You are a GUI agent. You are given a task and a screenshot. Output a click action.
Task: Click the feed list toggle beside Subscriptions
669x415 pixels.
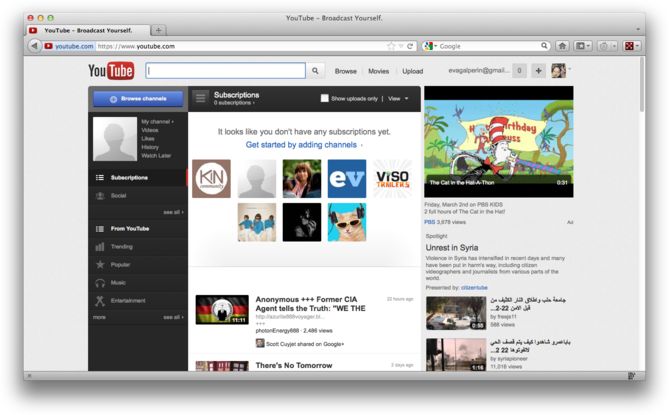pos(201,98)
